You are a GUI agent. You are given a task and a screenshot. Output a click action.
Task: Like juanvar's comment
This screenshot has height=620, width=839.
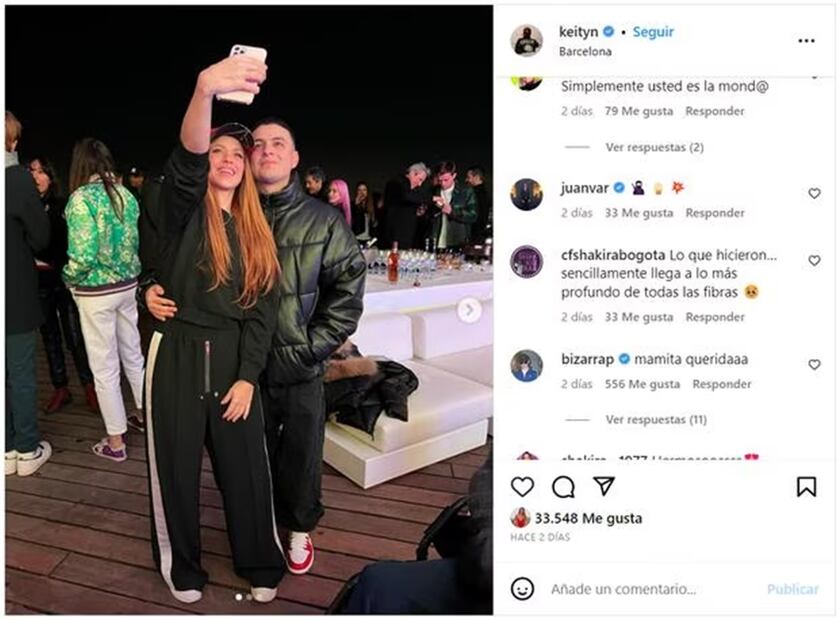tap(814, 193)
